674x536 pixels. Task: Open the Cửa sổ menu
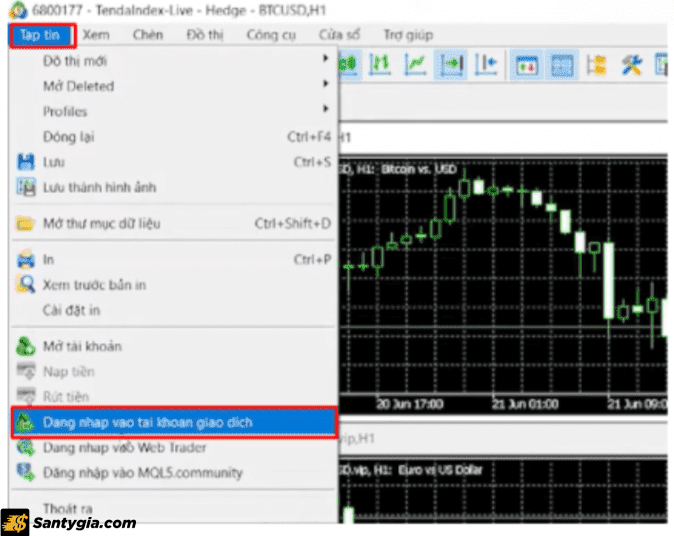click(339, 35)
